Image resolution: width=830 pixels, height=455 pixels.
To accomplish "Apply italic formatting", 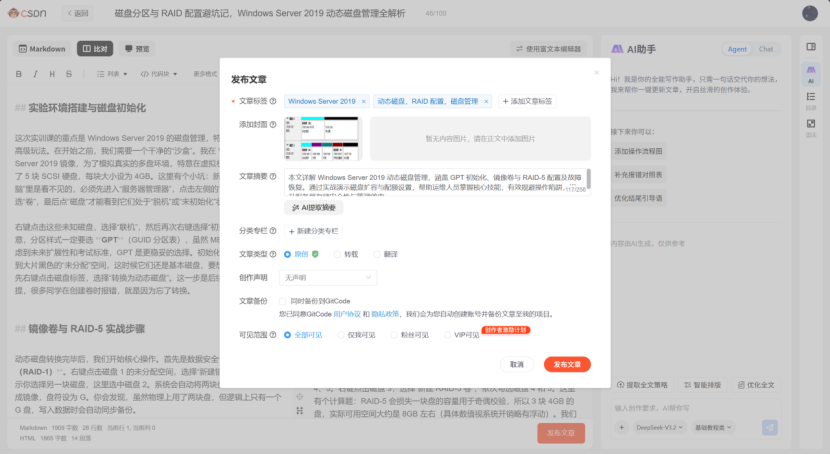I will 35,74.
